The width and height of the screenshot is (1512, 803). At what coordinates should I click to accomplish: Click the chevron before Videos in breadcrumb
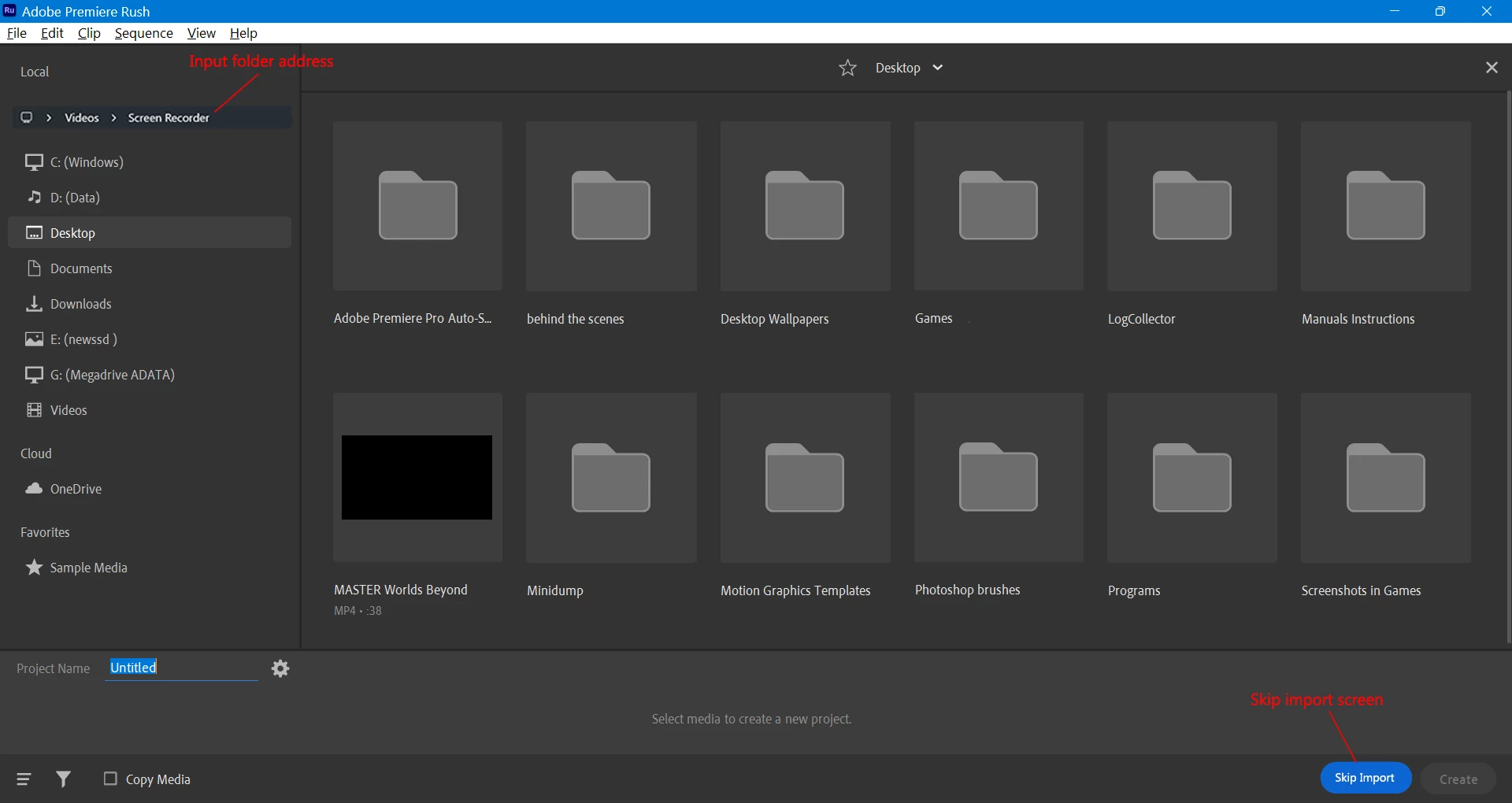pos(49,118)
